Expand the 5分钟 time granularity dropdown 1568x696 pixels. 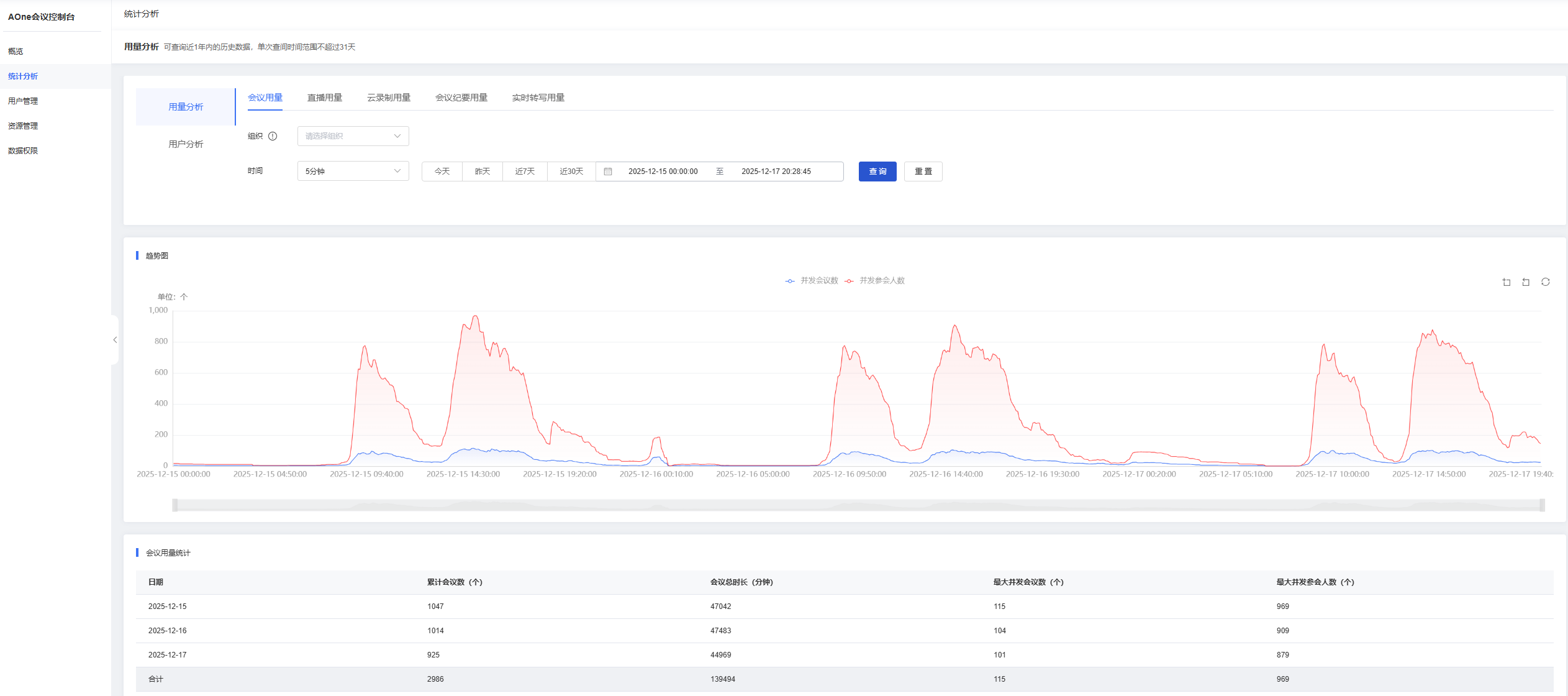click(353, 171)
